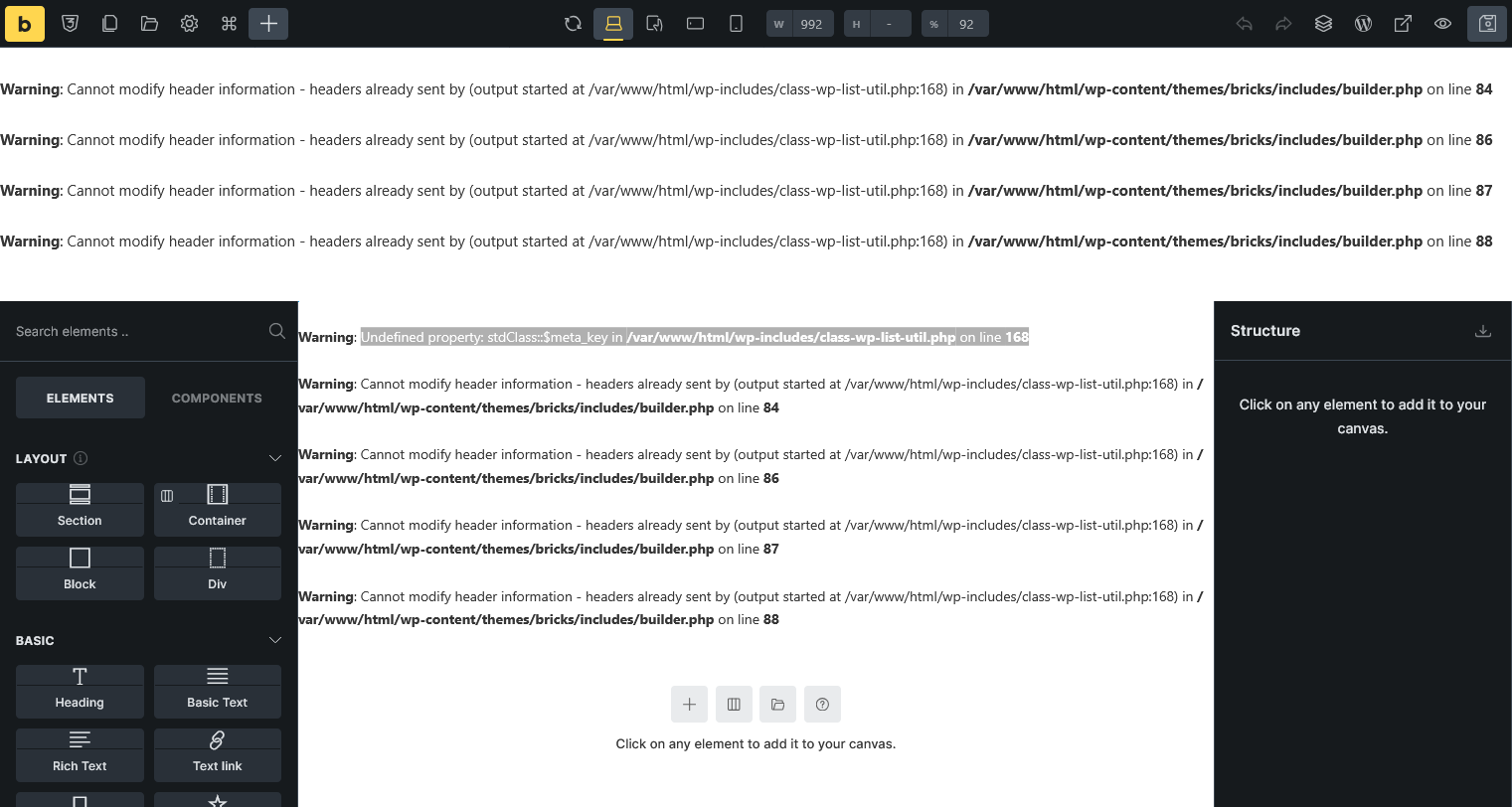Open the Container layout columns picker

pyautogui.click(x=167, y=495)
